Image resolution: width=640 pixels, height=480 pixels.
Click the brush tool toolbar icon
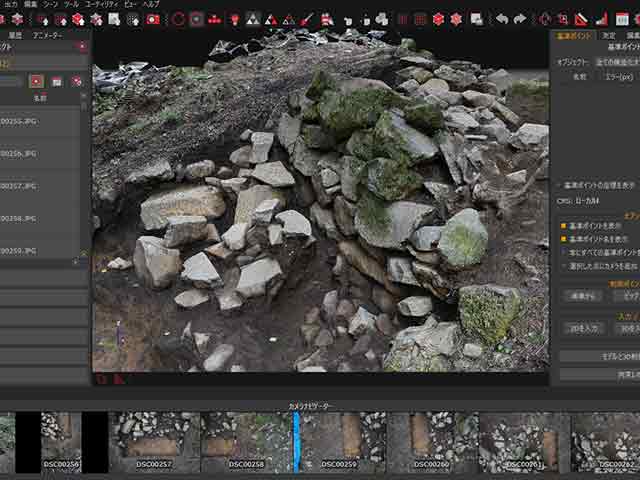click(x=307, y=19)
